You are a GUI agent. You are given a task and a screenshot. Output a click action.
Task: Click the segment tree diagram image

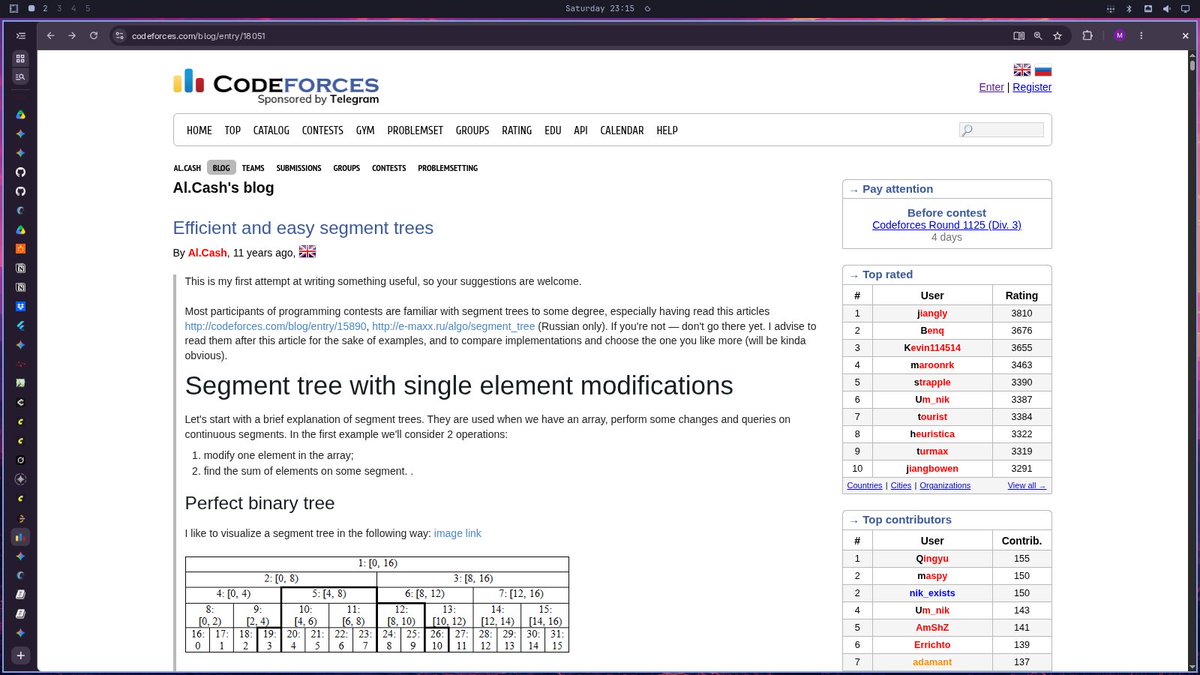click(x=377, y=605)
